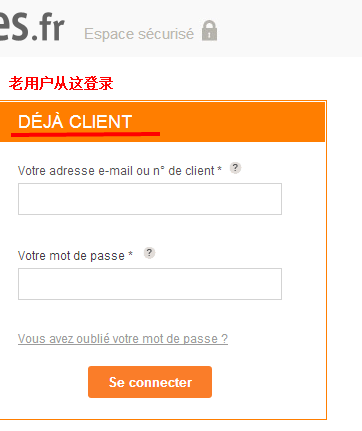The width and height of the screenshot is (362, 431).
Task: Click the Espace sécurisé text
Action: (x=139, y=34)
